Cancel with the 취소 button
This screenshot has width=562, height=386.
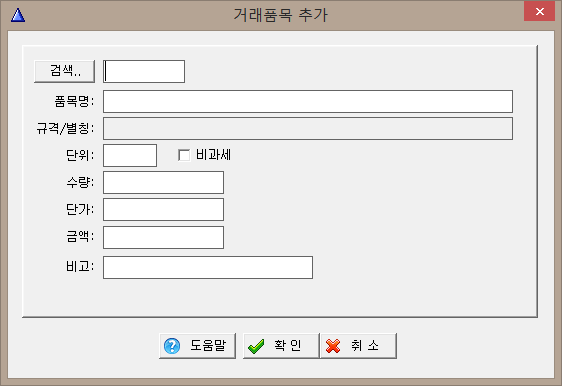click(x=359, y=346)
